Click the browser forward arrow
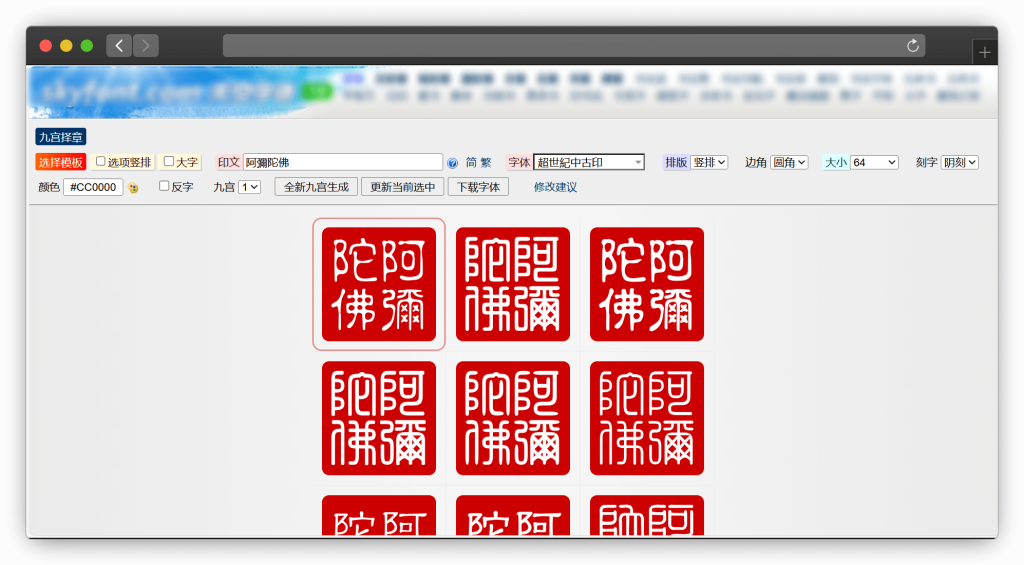This screenshot has width=1024, height=565. point(146,46)
